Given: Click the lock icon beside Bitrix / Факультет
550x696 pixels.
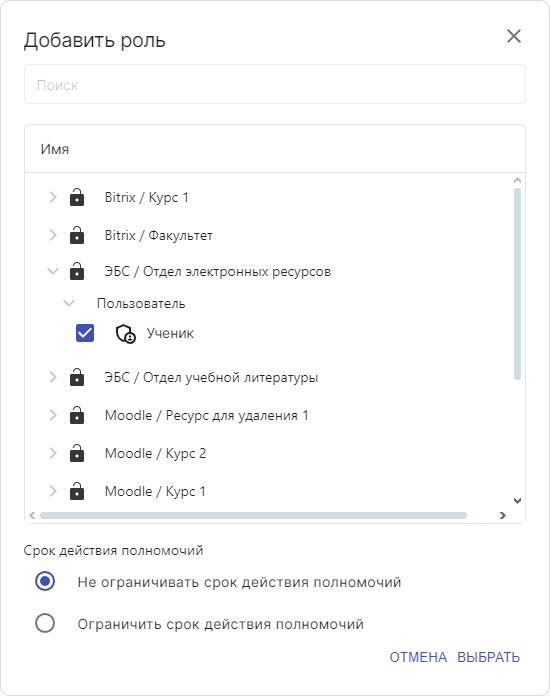Looking at the screenshot, I should [77, 235].
